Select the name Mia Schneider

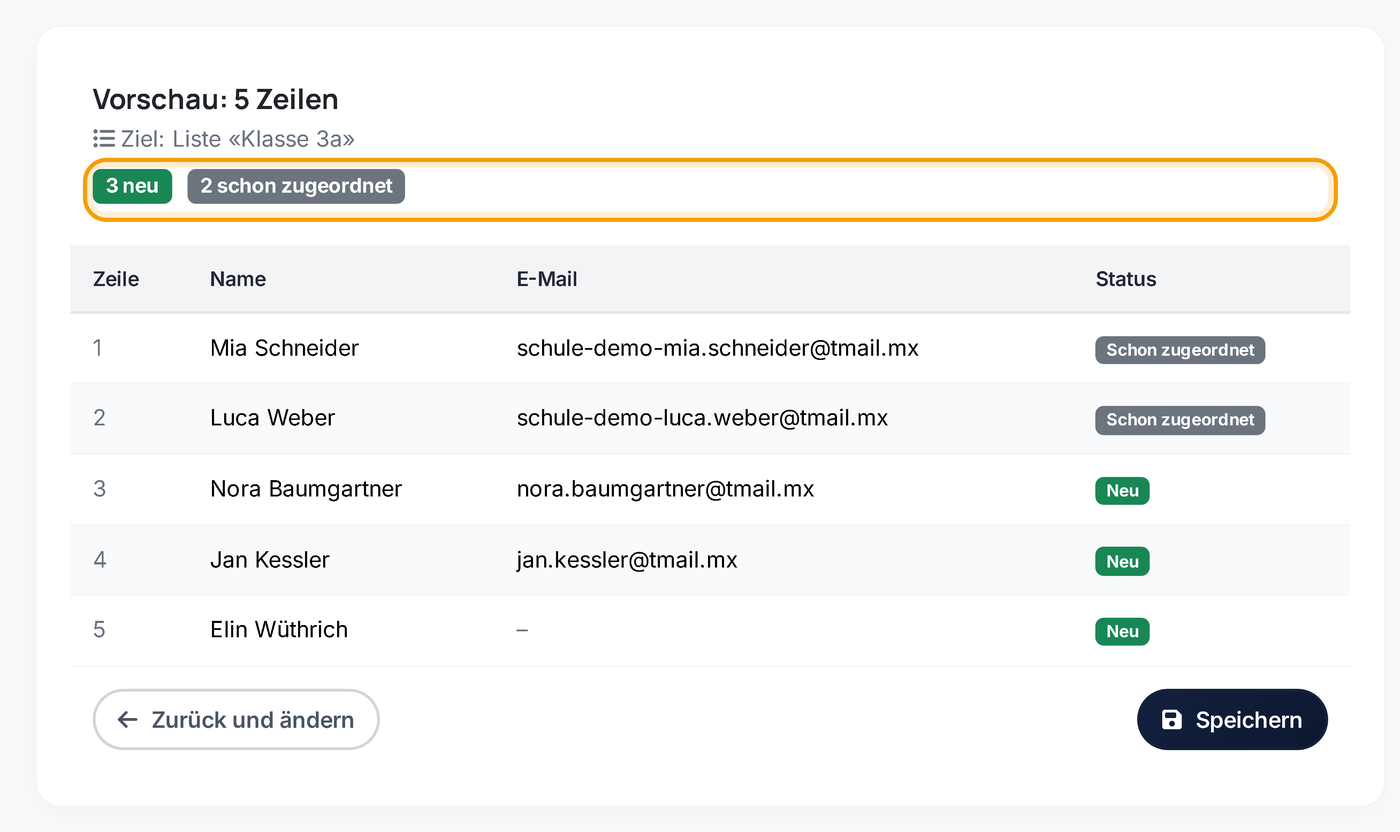click(284, 348)
